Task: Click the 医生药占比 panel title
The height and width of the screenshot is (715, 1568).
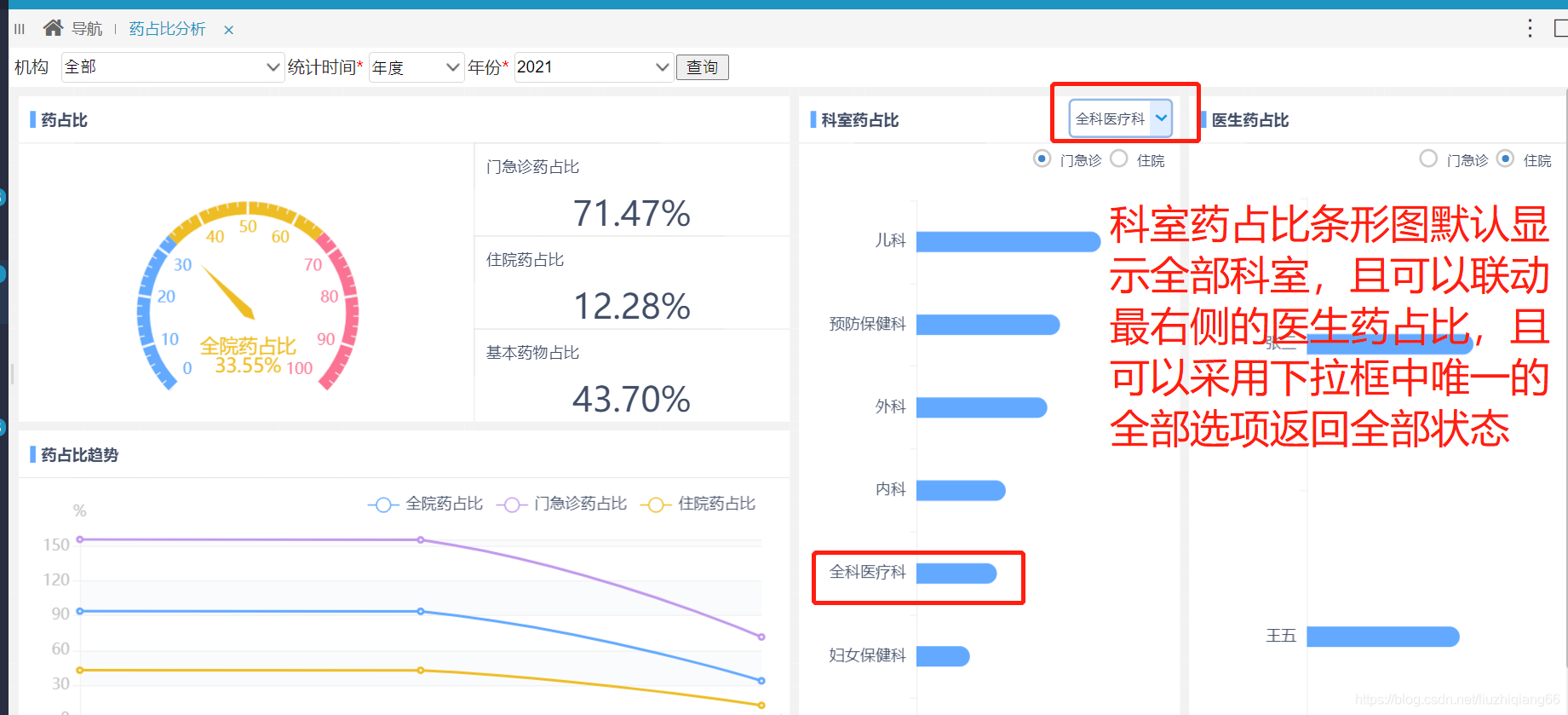Action: pyautogui.click(x=1250, y=120)
